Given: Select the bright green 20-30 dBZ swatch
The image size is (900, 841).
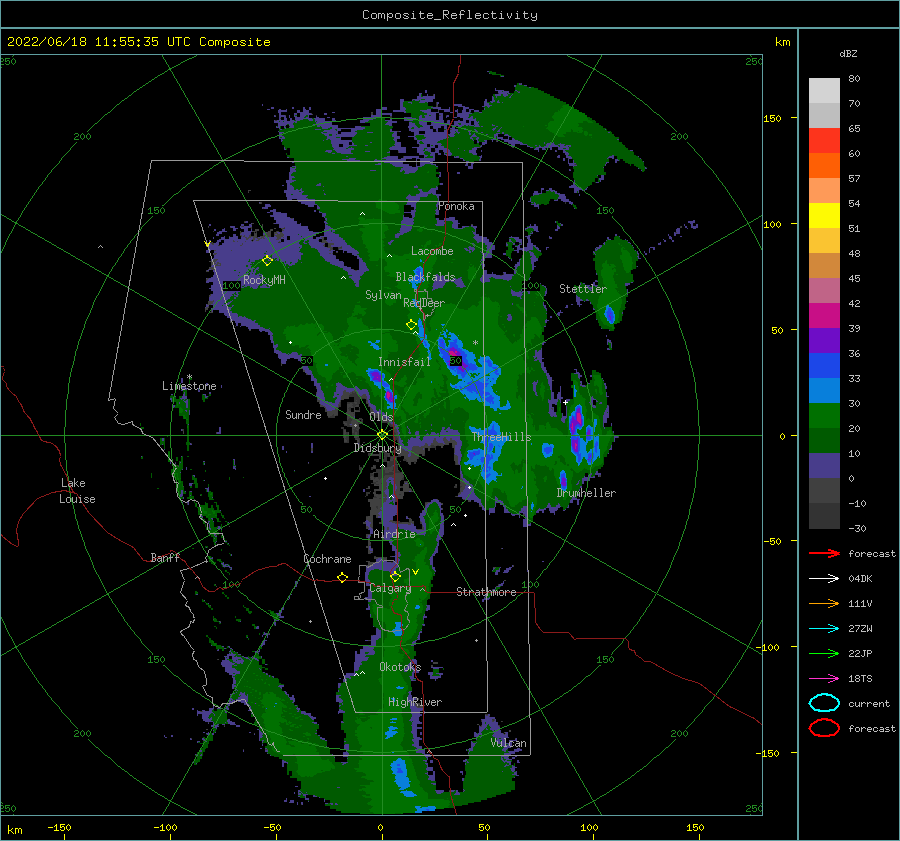Looking at the screenshot, I should click(824, 416).
